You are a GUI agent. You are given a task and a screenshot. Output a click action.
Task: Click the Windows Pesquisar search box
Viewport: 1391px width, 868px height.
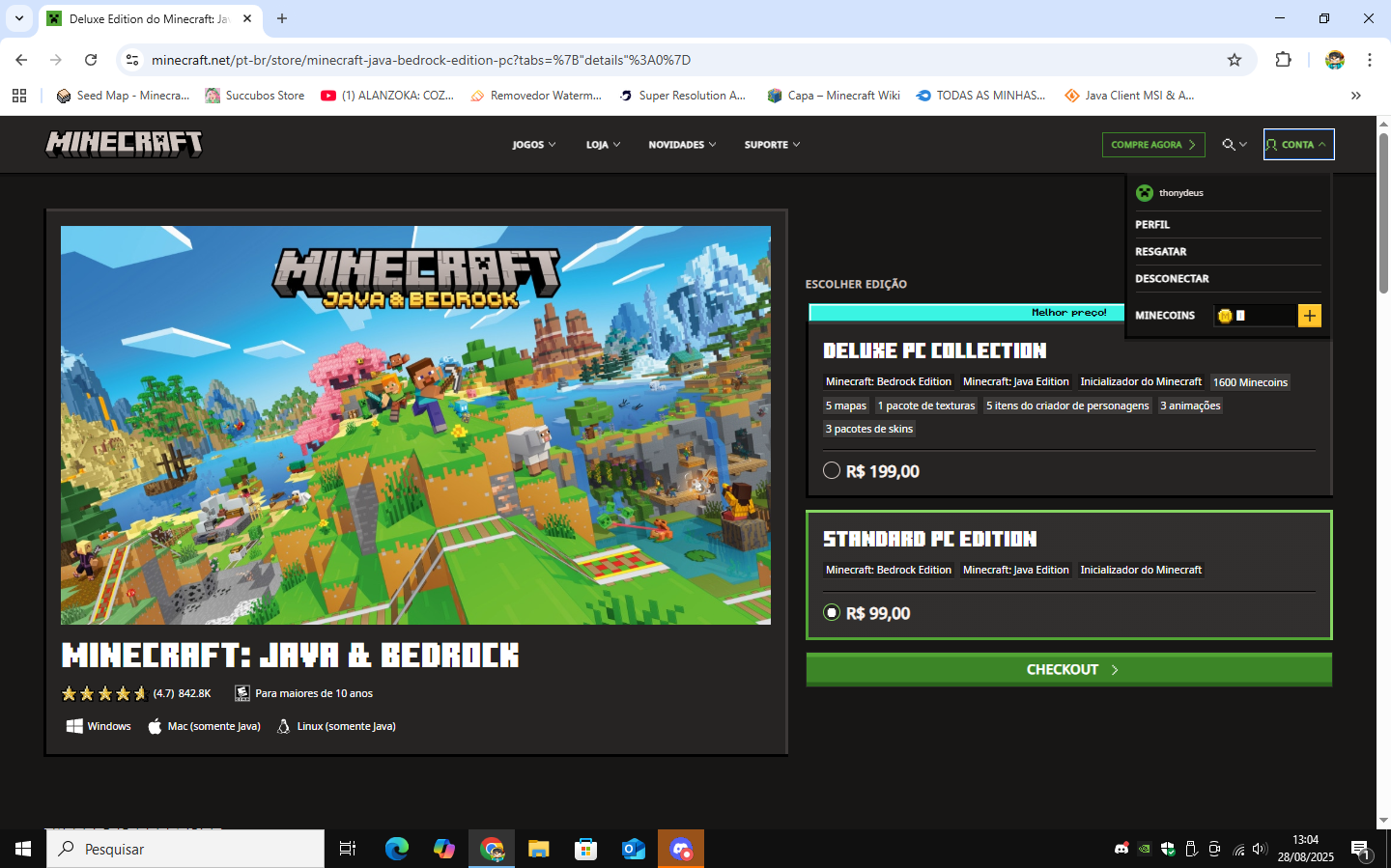pos(185,849)
